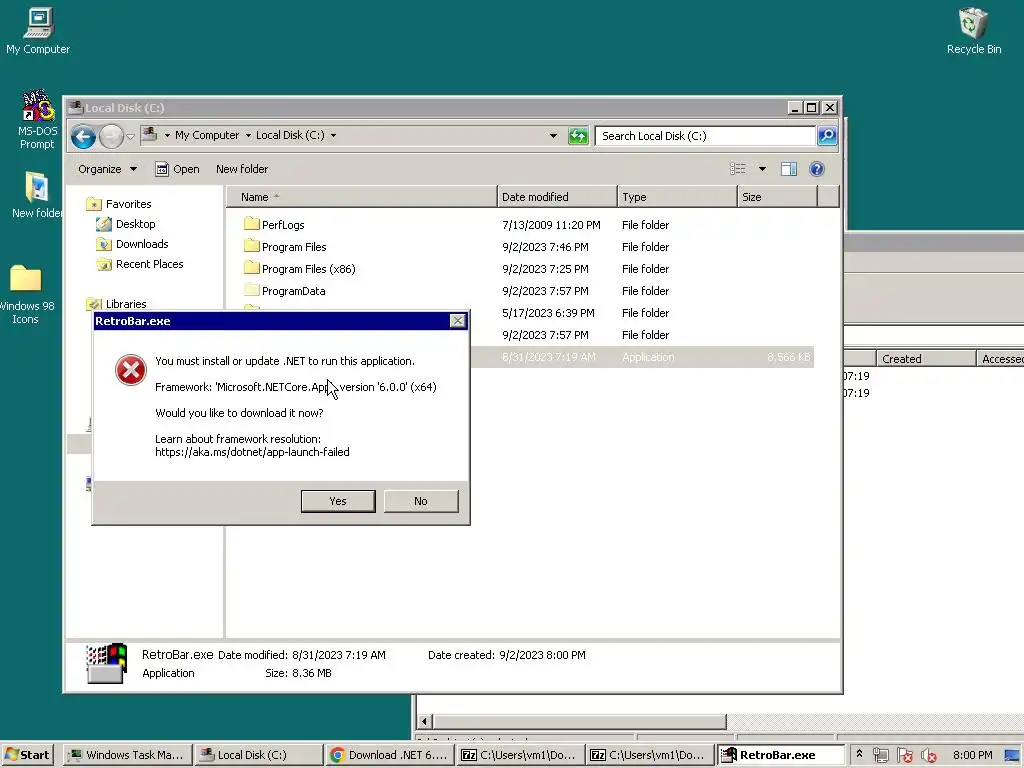
Task: Expand the root breadcrumb arrow before My Computer
Action: click(167, 136)
